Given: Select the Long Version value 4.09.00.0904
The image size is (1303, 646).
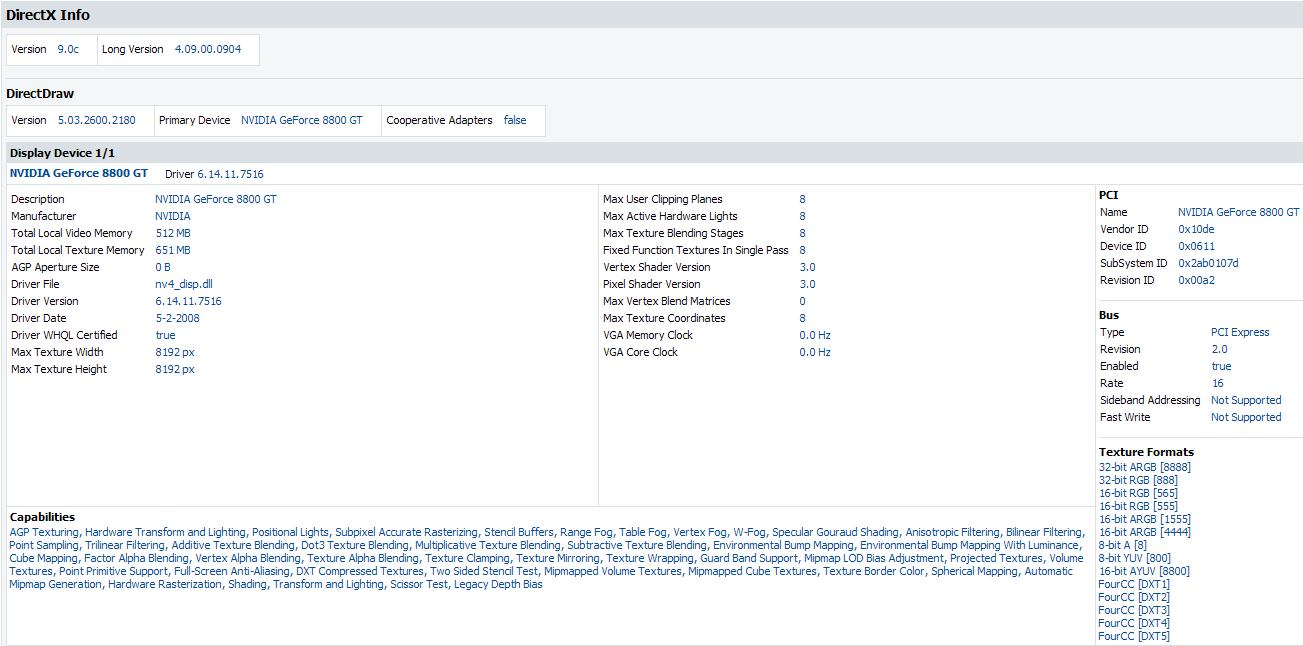Looking at the screenshot, I should (x=208, y=49).
